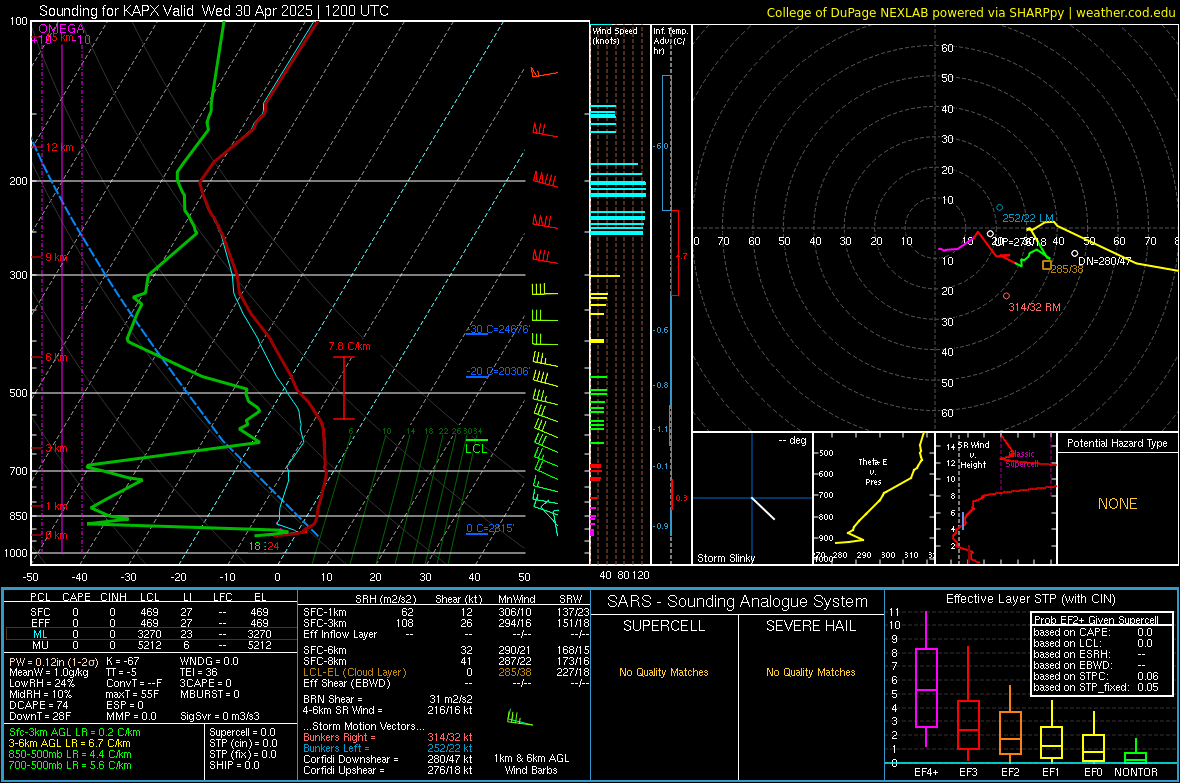Click the 'Inf. Temp. Adv.' panel header
Viewport: 1180px width, 783px height.
tap(670, 41)
